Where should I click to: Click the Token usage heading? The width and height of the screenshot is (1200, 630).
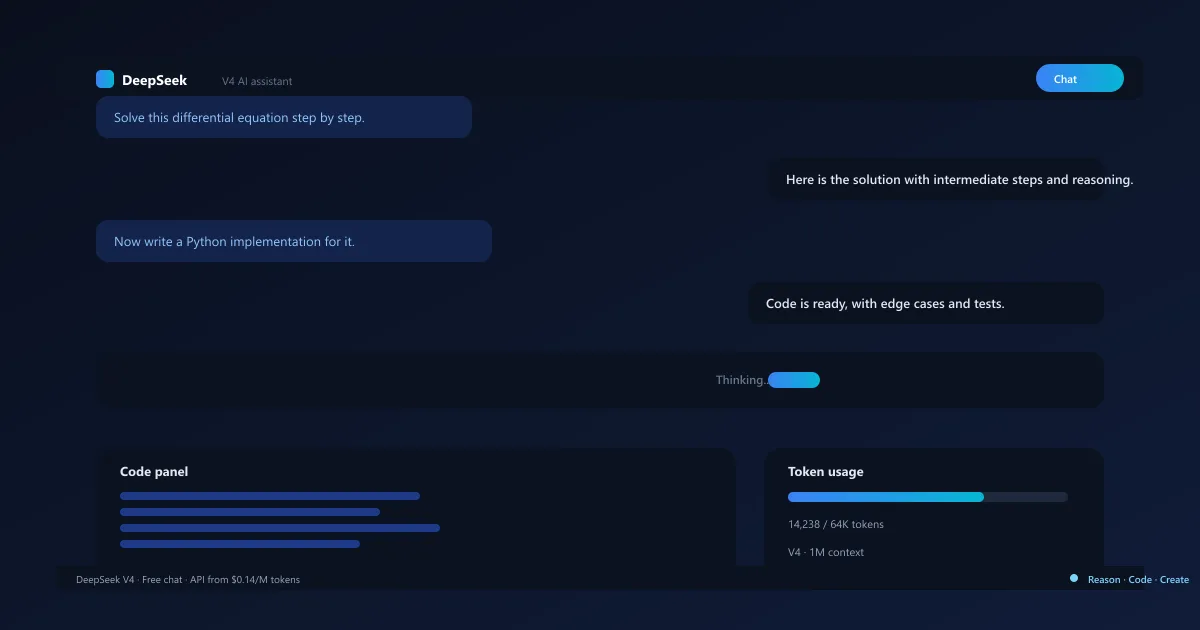[826, 471]
